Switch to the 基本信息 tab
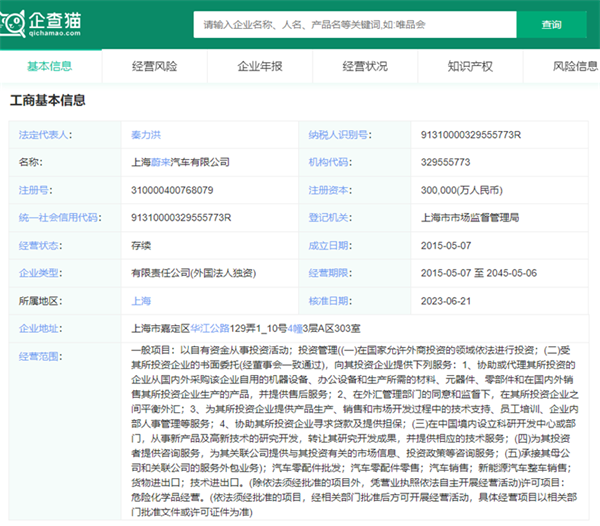 click(49, 66)
